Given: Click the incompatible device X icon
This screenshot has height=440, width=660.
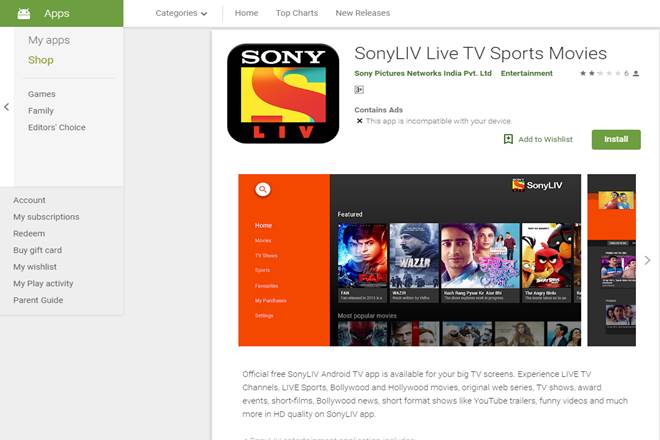Looking at the screenshot, I should [x=359, y=121].
